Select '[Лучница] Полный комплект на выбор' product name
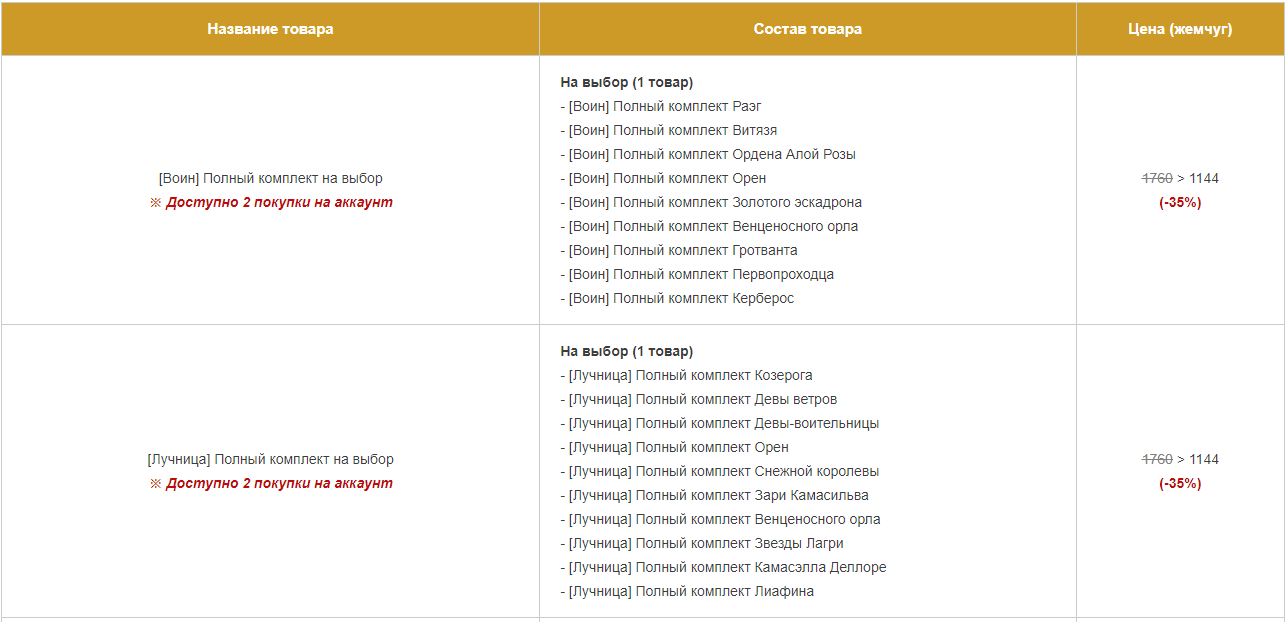This screenshot has height=622, width=1288. tap(270, 459)
